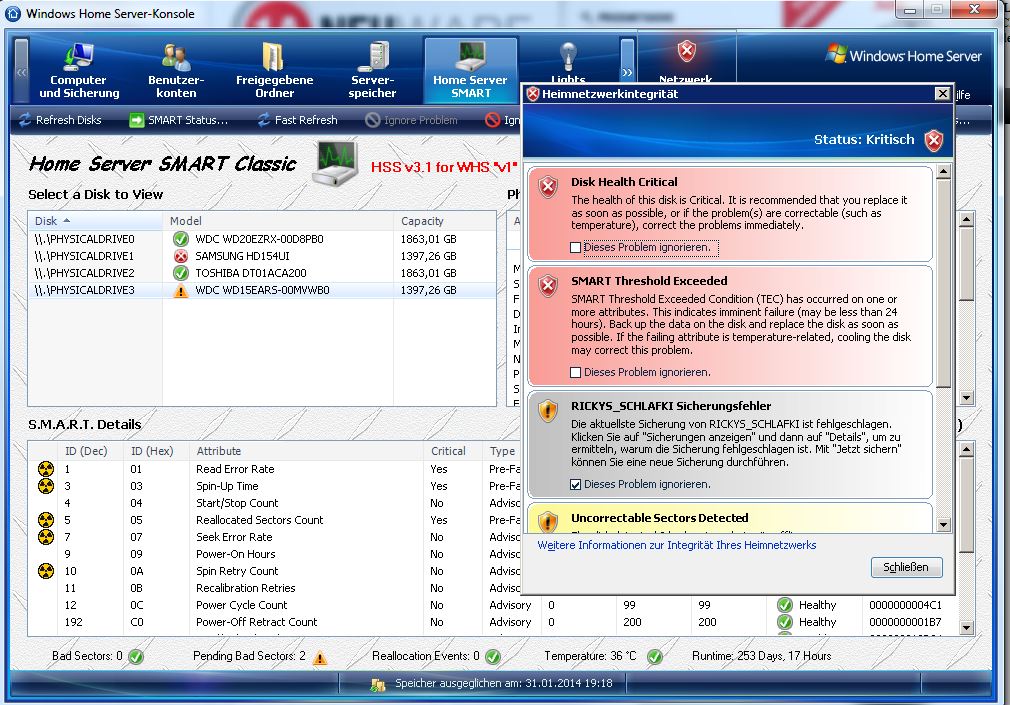Click Temperature green check icon

coord(654,657)
